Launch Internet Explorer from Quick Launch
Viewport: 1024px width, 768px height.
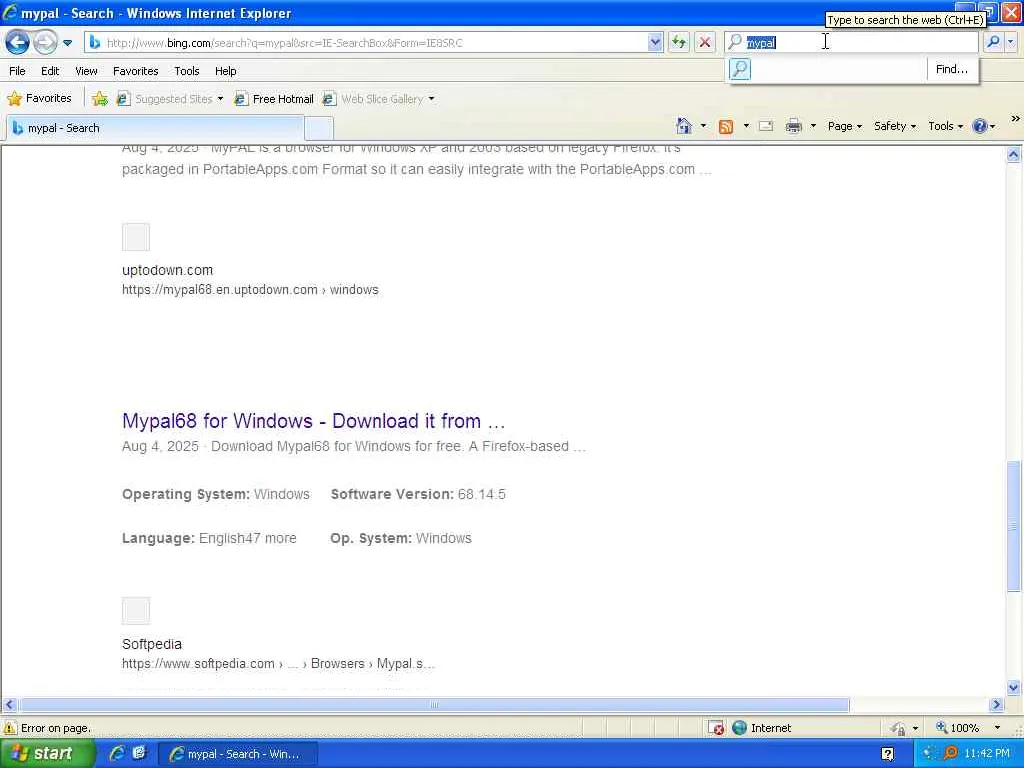pyautogui.click(x=117, y=754)
